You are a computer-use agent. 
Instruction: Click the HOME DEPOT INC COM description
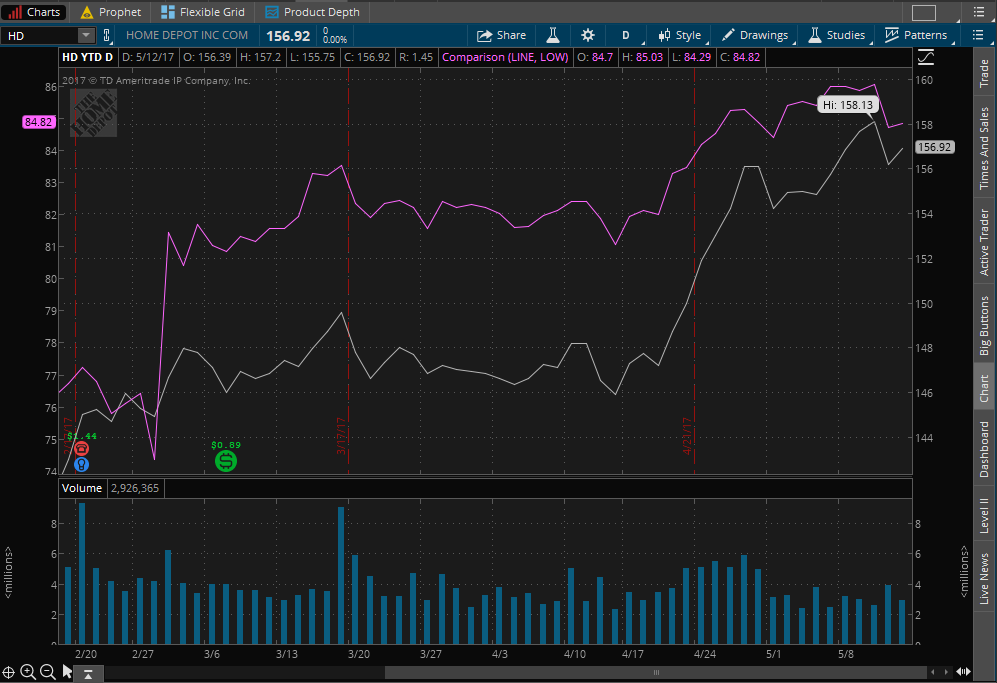tap(187, 36)
